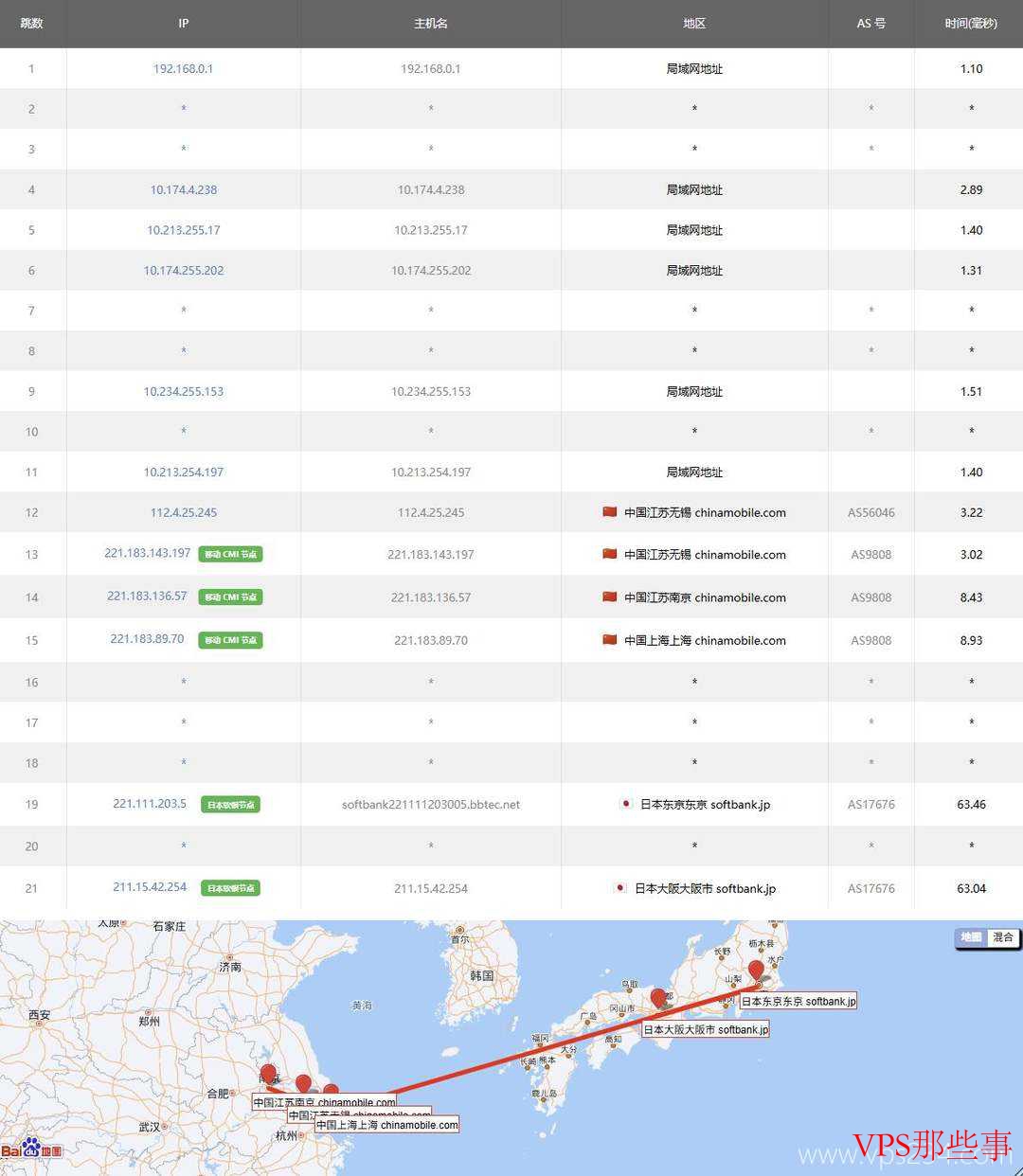Click the 郑州 city label on the map
The height and width of the screenshot is (1176, 1023).
149,1021
